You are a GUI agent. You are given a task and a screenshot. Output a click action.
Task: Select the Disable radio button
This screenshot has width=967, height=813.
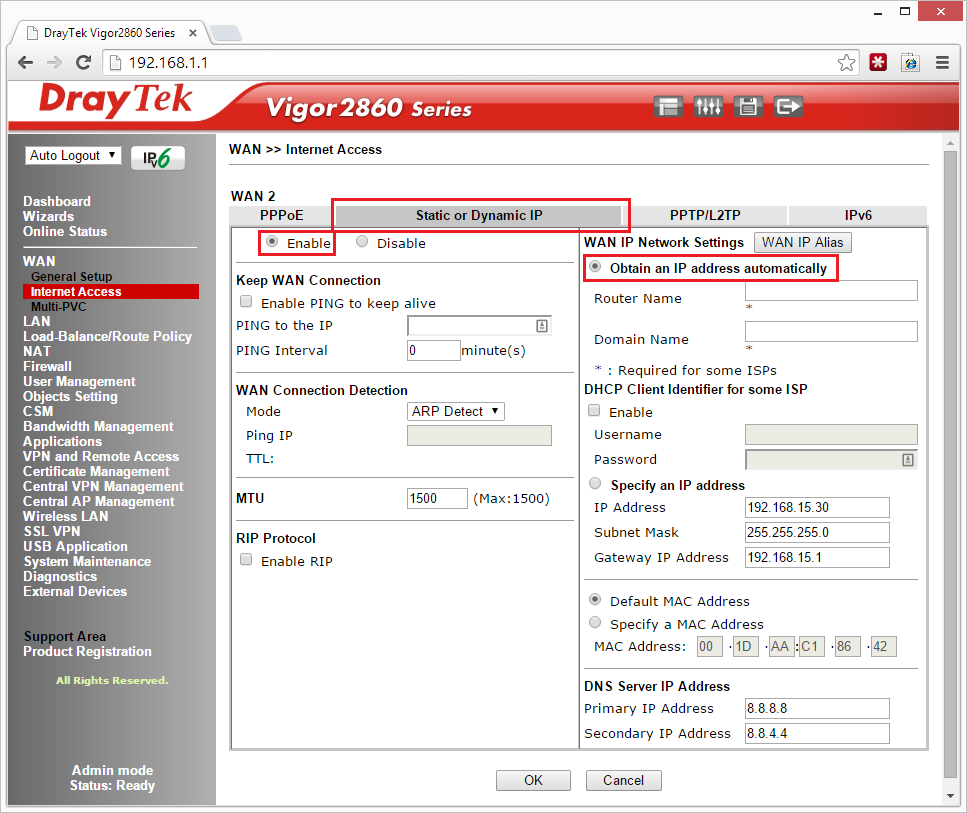(x=362, y=242)
